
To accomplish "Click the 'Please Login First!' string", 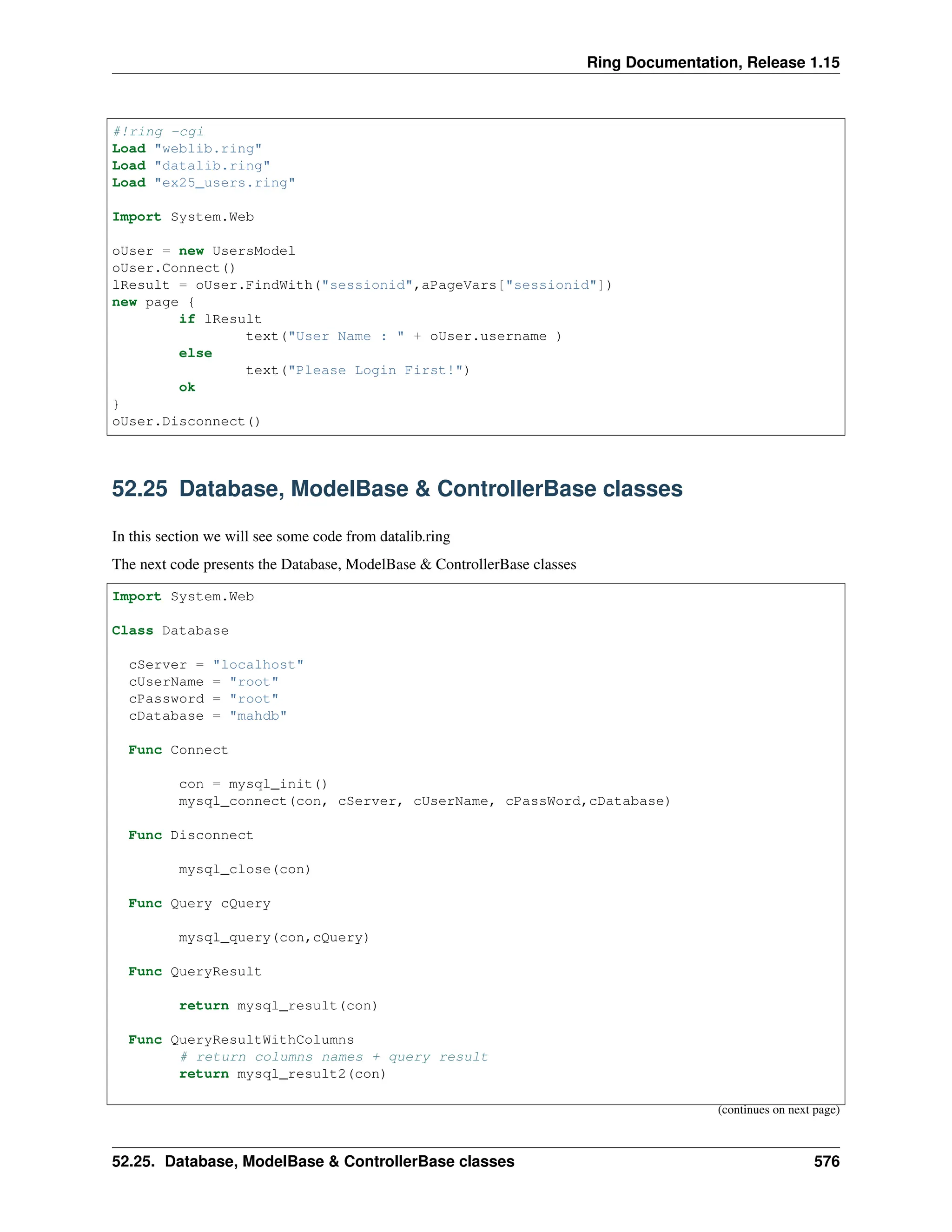I will tap(375, 370).
